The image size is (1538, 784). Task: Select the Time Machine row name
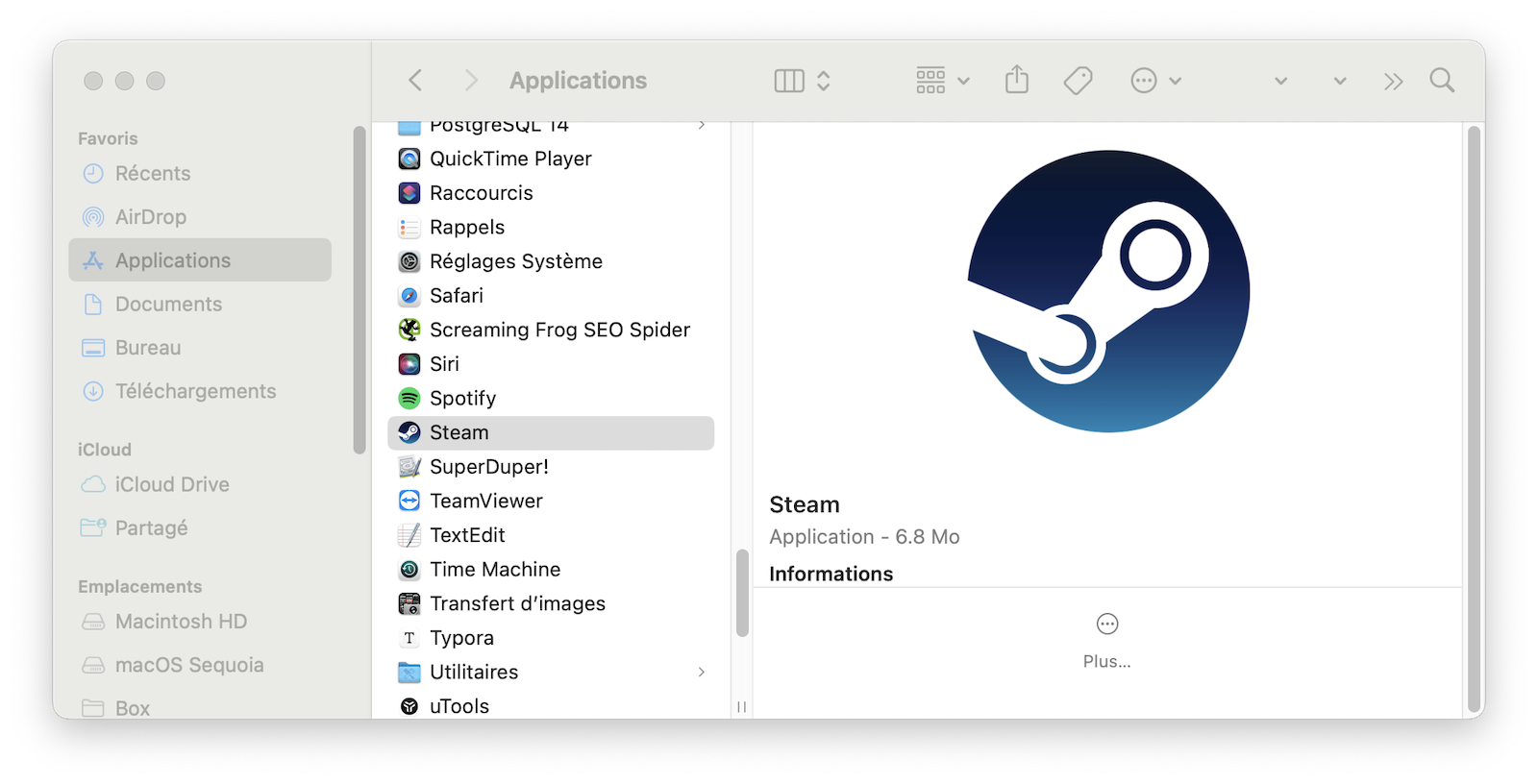495,570
